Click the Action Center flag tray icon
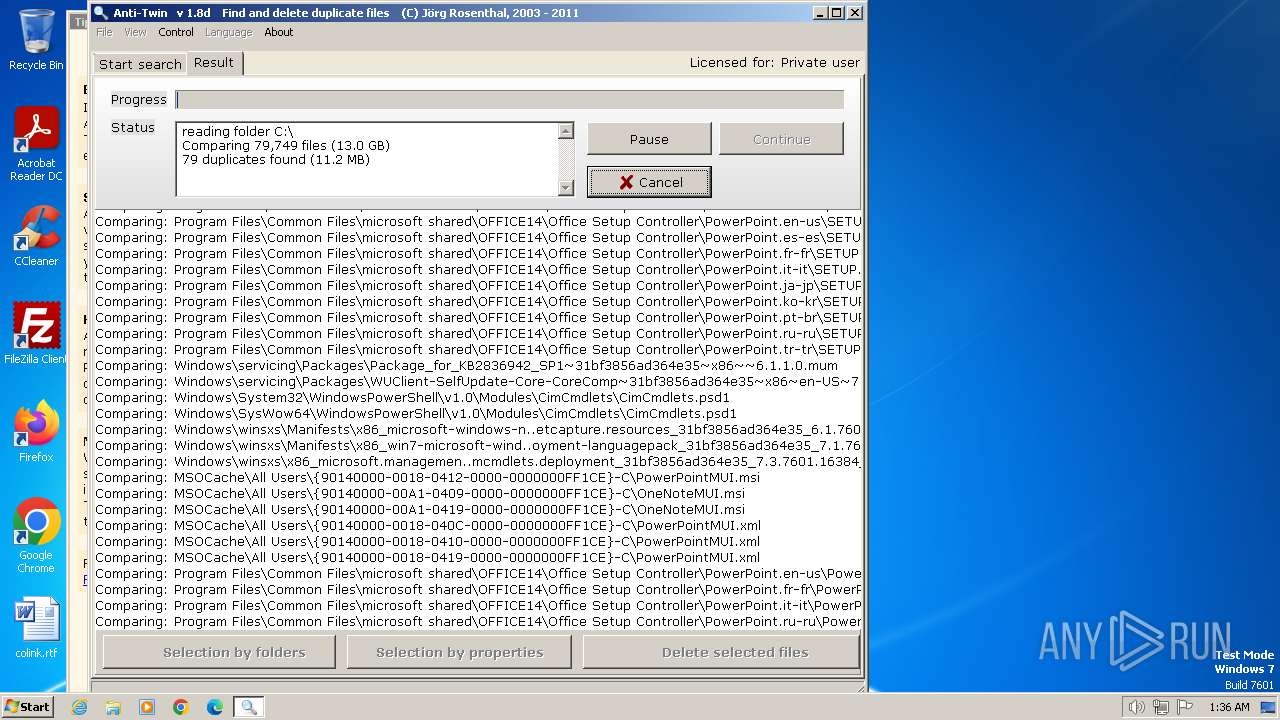Screen dimensions: 1280x720 1185,707
